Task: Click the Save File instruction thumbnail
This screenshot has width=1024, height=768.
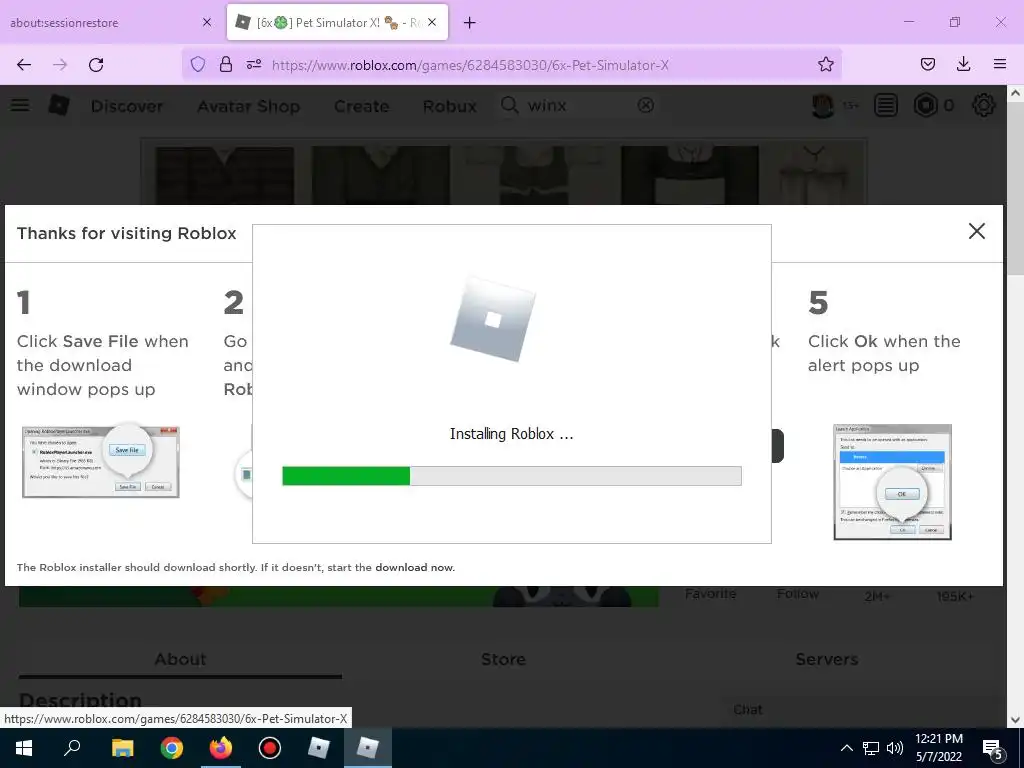Action: pyautogui.click(x=101, y=462)
